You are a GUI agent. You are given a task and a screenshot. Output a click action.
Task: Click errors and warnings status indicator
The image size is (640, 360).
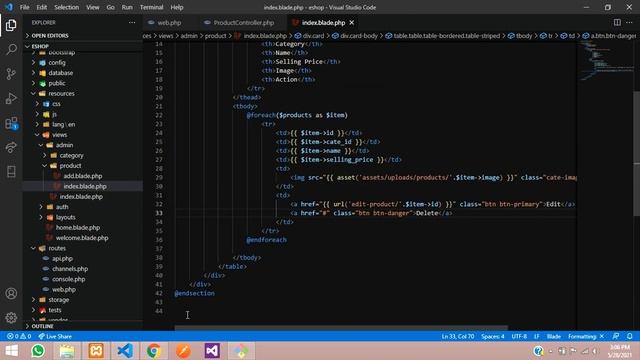(19, 336)
